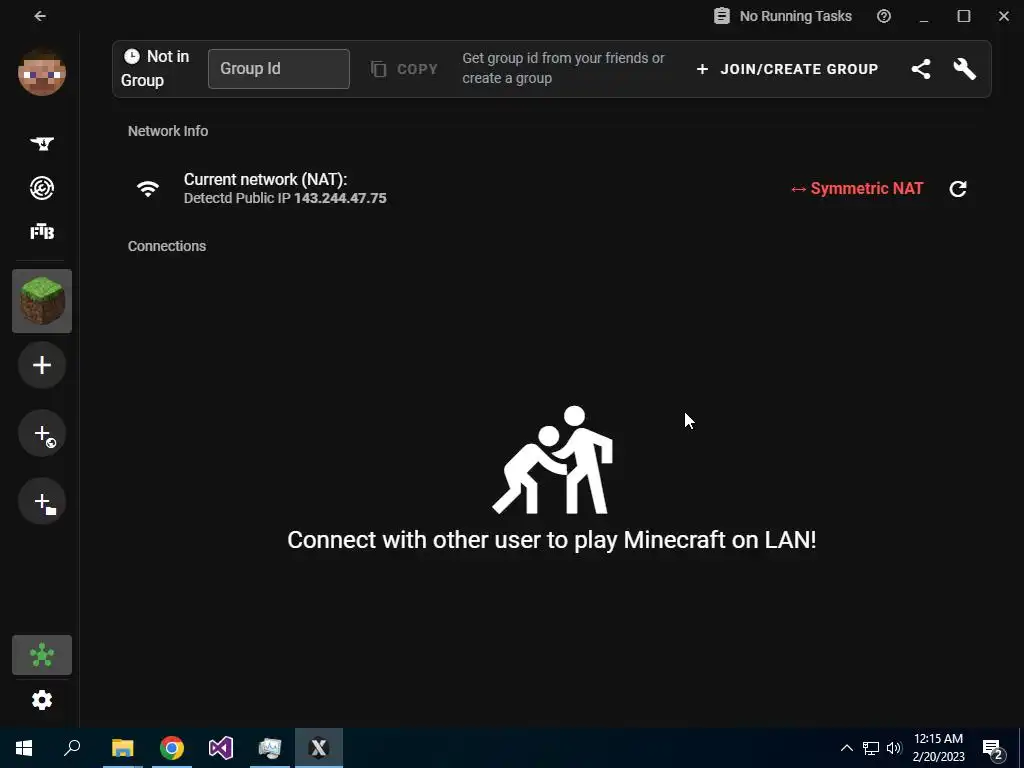Open the X launcher taskbar icon

coord(319,748)
